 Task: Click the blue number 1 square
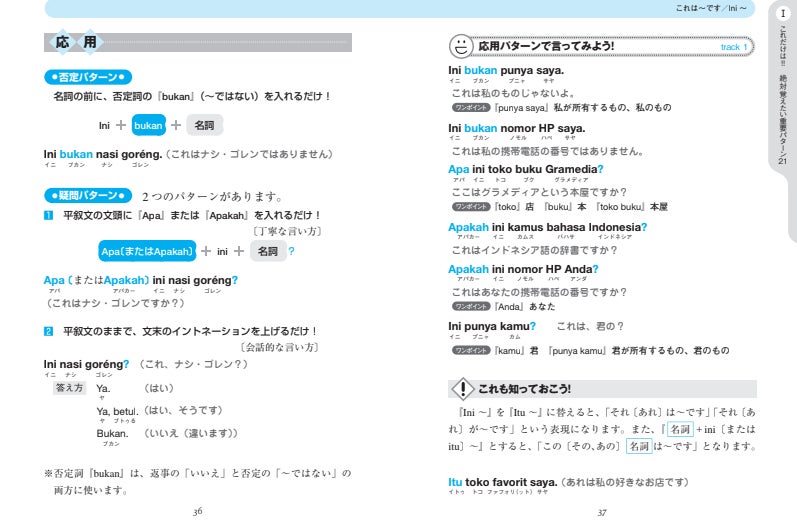(x=48, y=215)
